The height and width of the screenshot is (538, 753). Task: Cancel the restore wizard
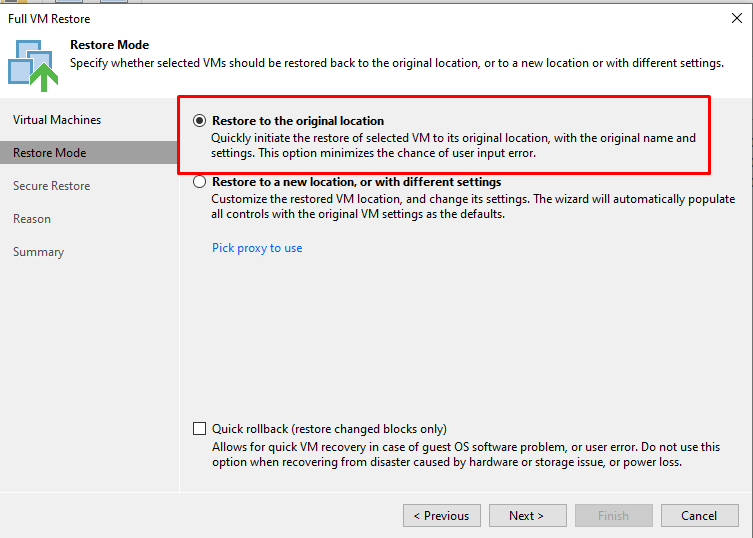tap(700, 515)
